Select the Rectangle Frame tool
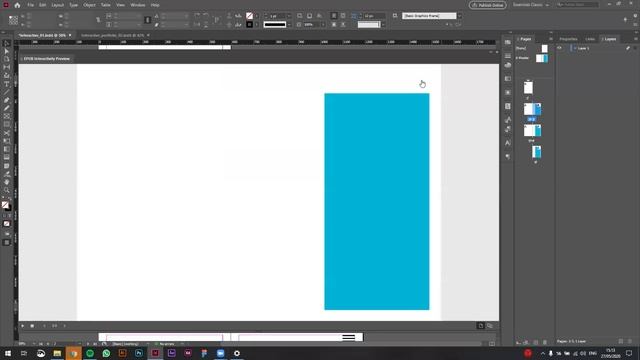 [7, 116]
